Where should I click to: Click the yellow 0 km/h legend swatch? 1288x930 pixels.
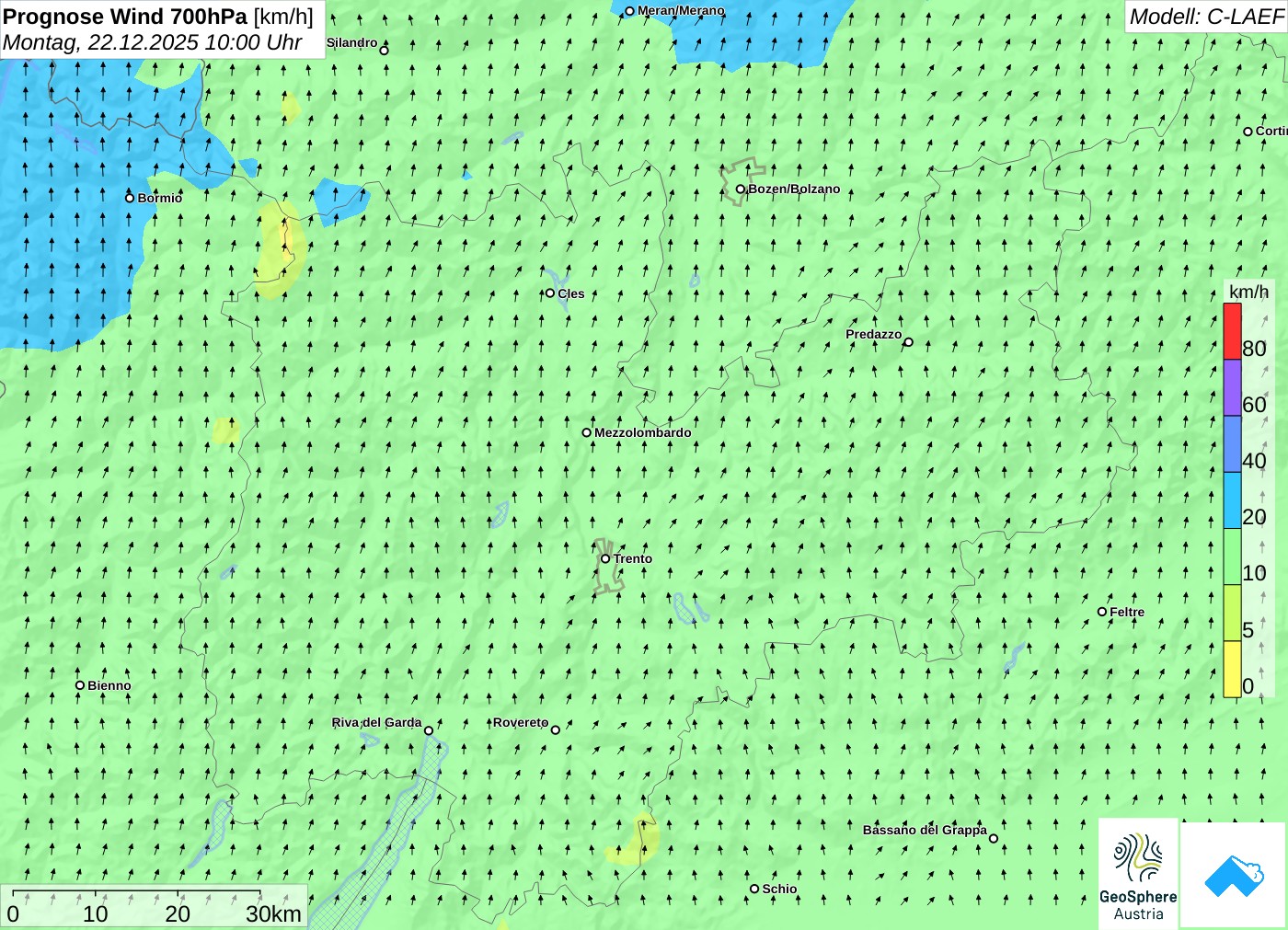coord(1232,669)
